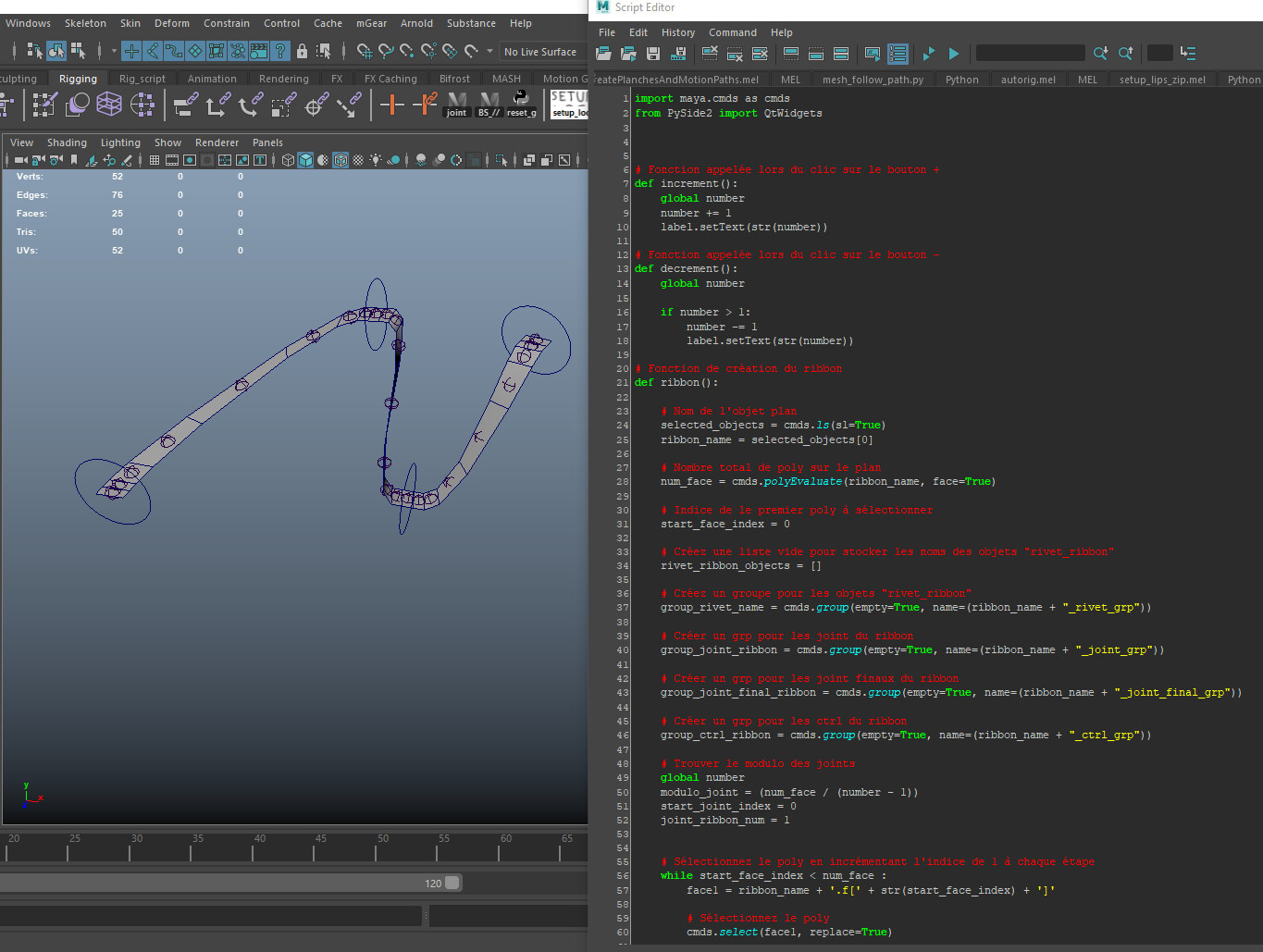The height and width of the screenshot is (952, 1263).
Task: Open the No Live Surface dropdown
Action: [541, 52]
